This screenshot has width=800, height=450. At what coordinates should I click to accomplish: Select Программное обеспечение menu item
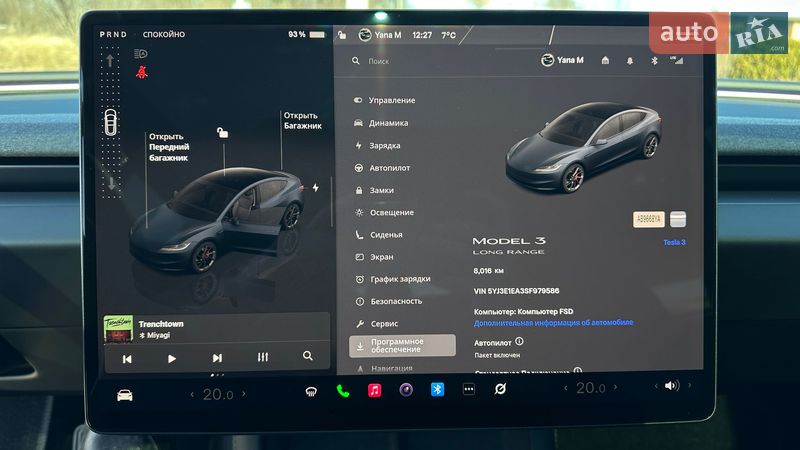pyautogui.click(x=402, y=345)
